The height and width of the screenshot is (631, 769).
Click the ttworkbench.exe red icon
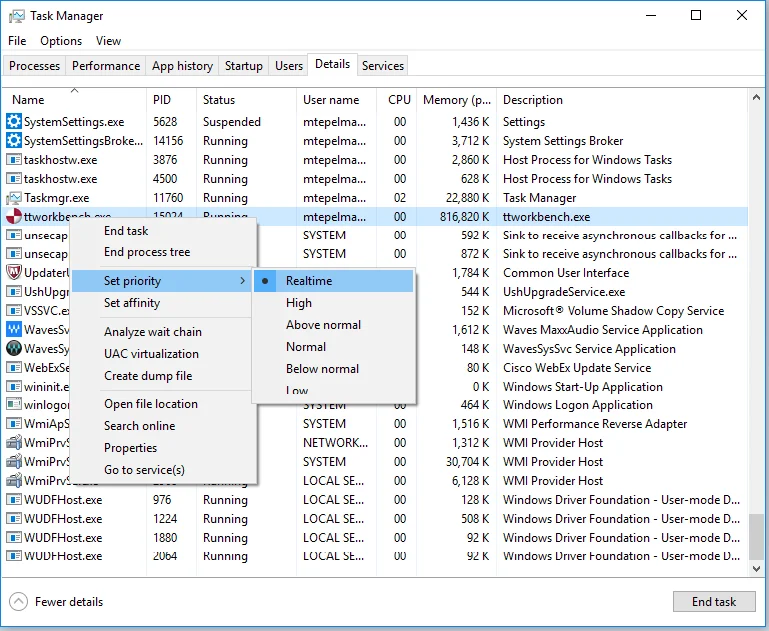click(14, 216)
